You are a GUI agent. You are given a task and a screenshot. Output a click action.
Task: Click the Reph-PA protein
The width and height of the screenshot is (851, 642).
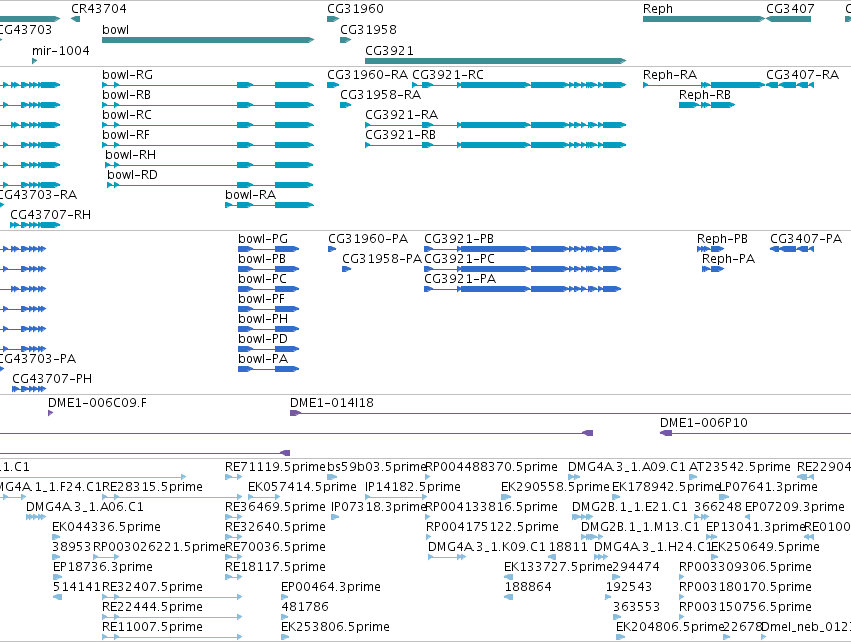pyautogui.click(x=713, y=269)
